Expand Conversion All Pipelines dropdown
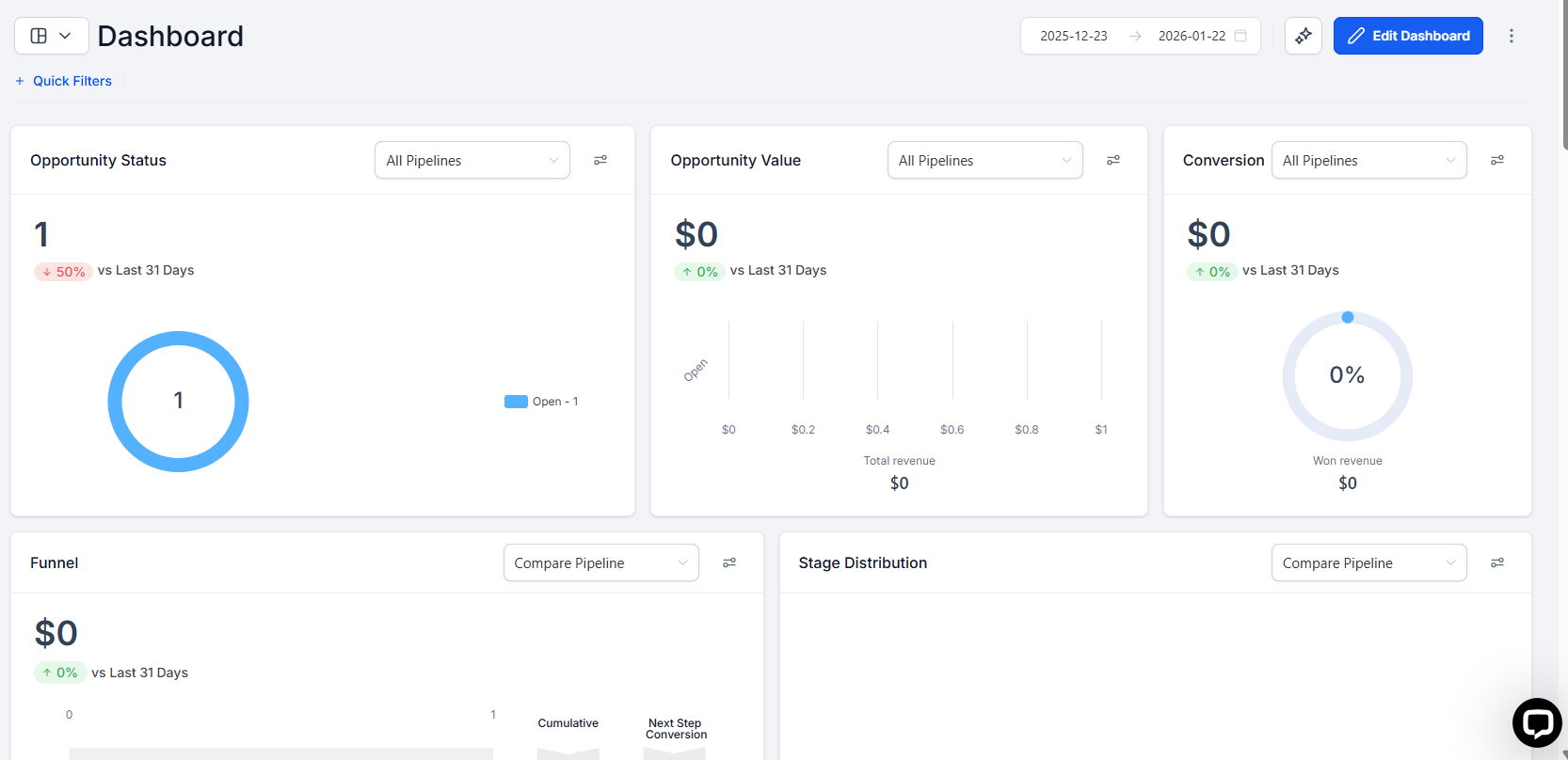1568x760 pixels. click(x=1368, y=161)
